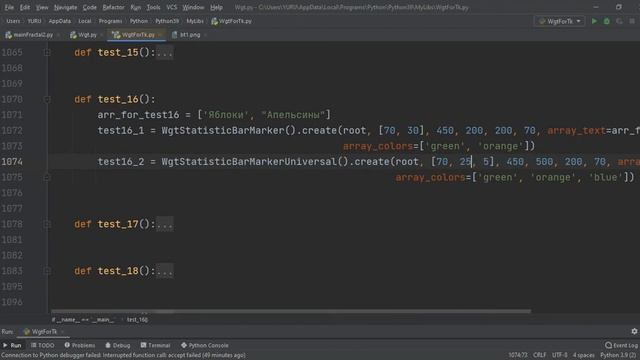Click the 1074:72 cursor position indicator

pyautogui.click(x=518, y=355)
